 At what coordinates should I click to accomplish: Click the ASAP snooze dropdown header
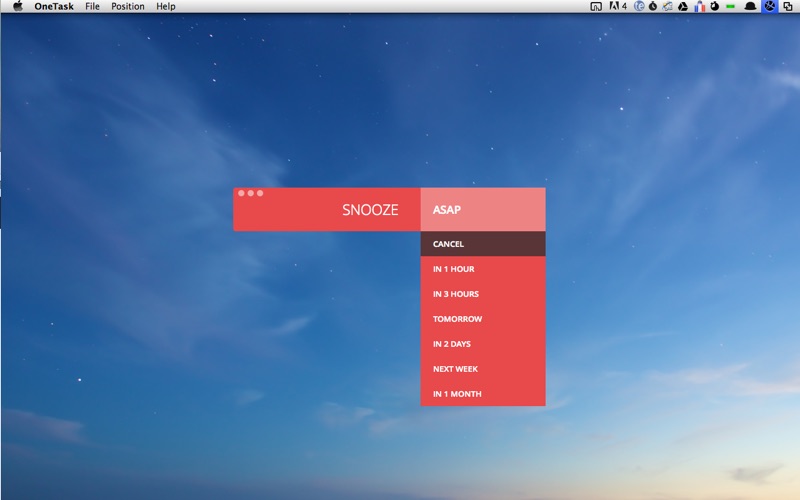point(483,210)
